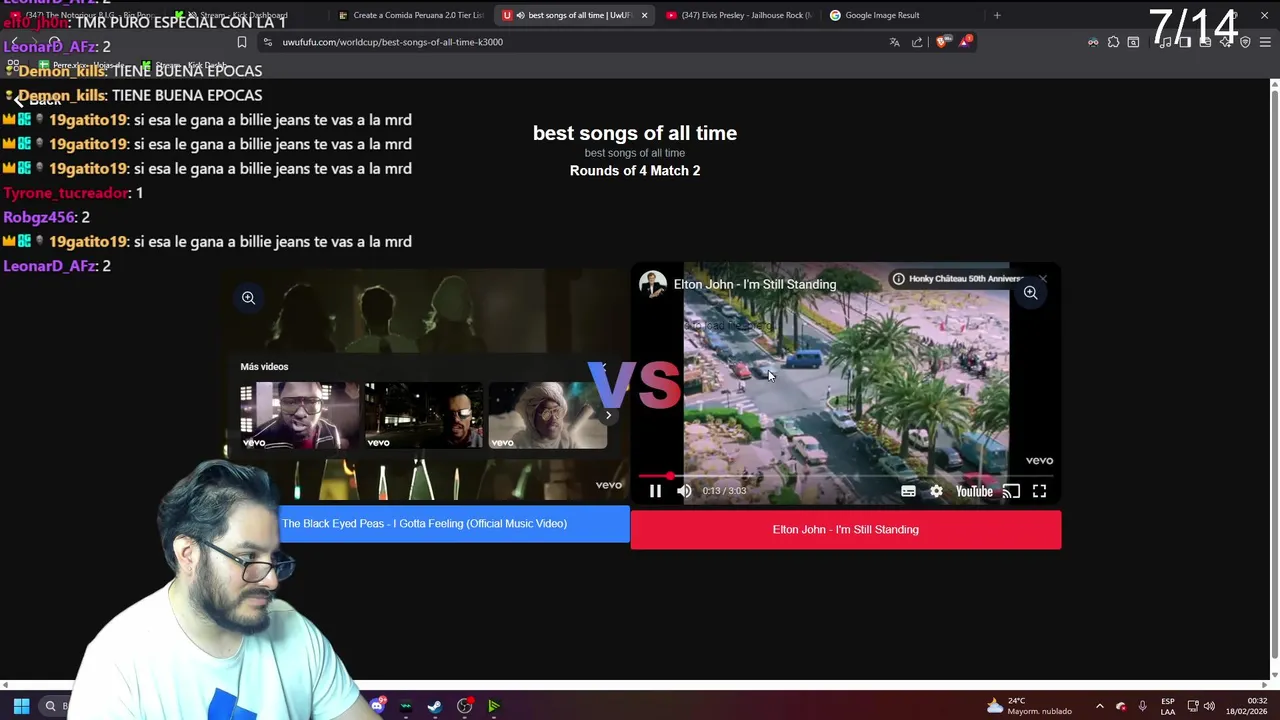Bookmark this page with the bookmark icon
The width and height of the screenshot is (1280, 720).
pyautogui.click(x=242, y=42)
